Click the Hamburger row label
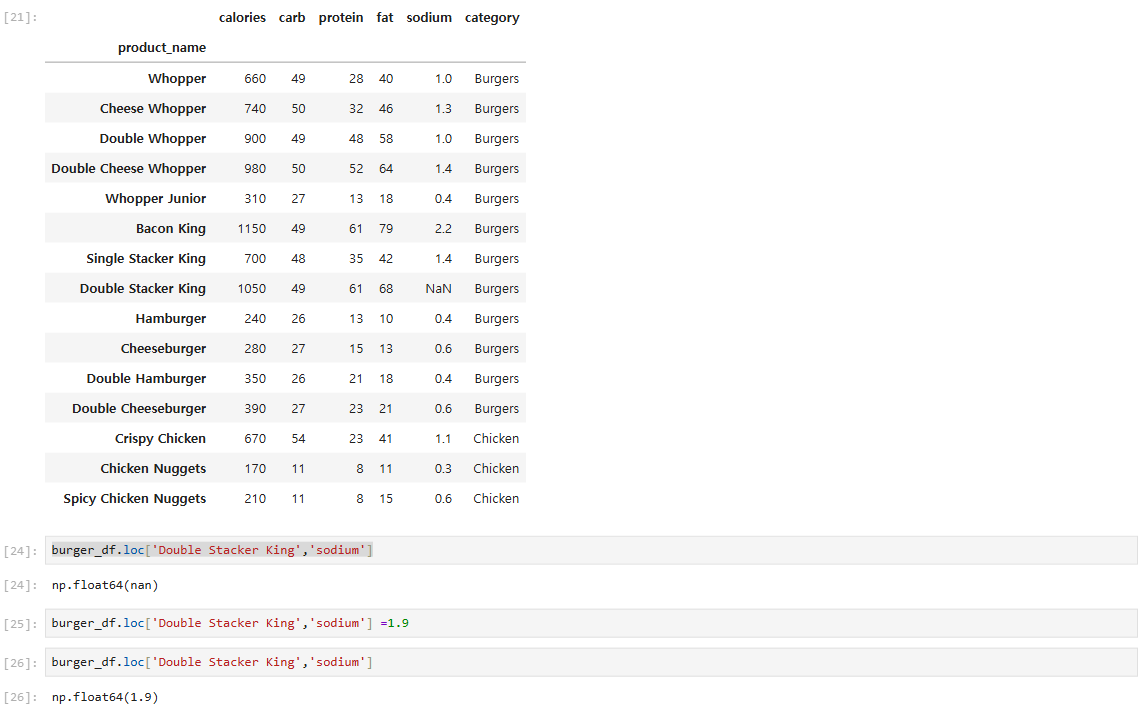1147x712 pixels. click(x=170, y=318)
